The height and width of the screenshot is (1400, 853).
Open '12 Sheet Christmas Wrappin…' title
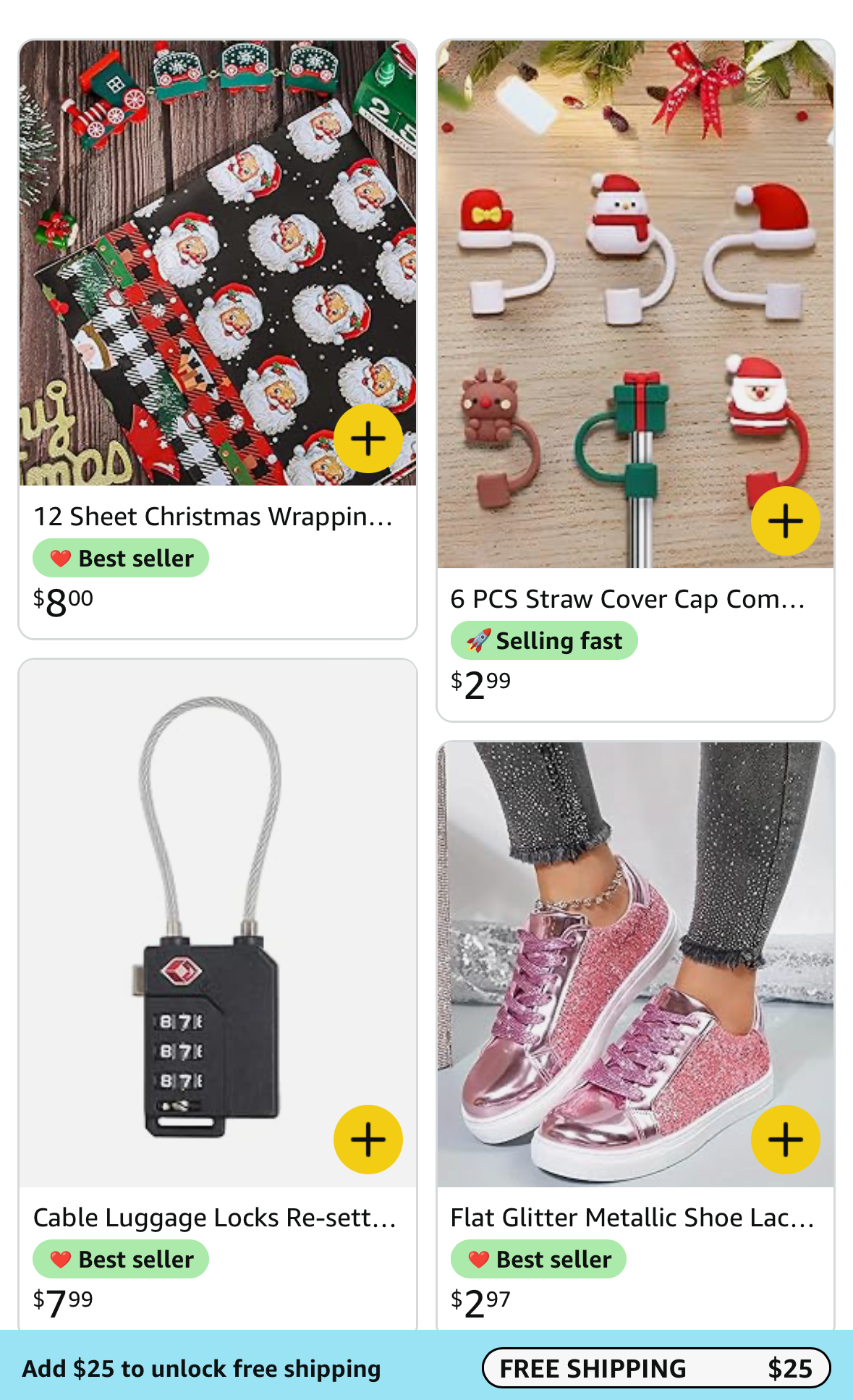[x=213, y=517]
